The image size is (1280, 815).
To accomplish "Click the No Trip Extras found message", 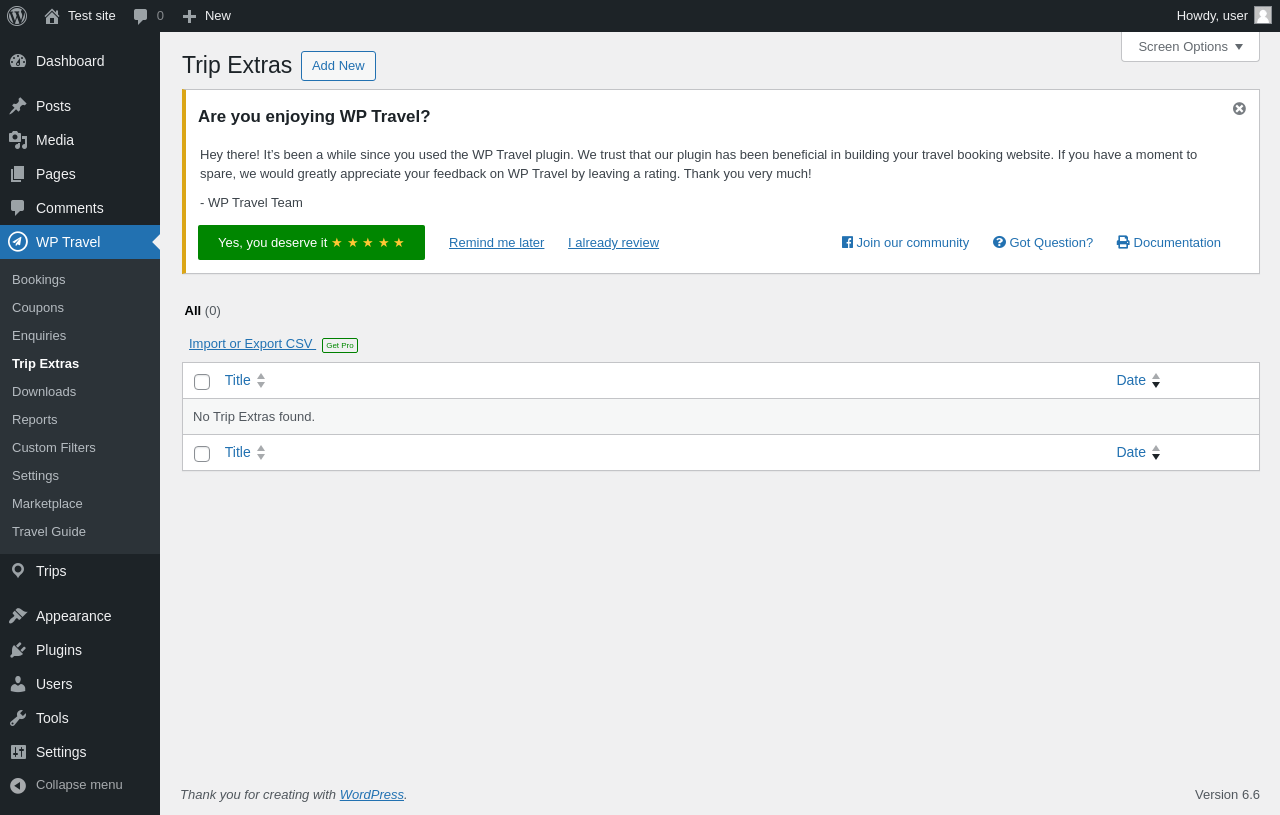I will (x=254, y=416).
